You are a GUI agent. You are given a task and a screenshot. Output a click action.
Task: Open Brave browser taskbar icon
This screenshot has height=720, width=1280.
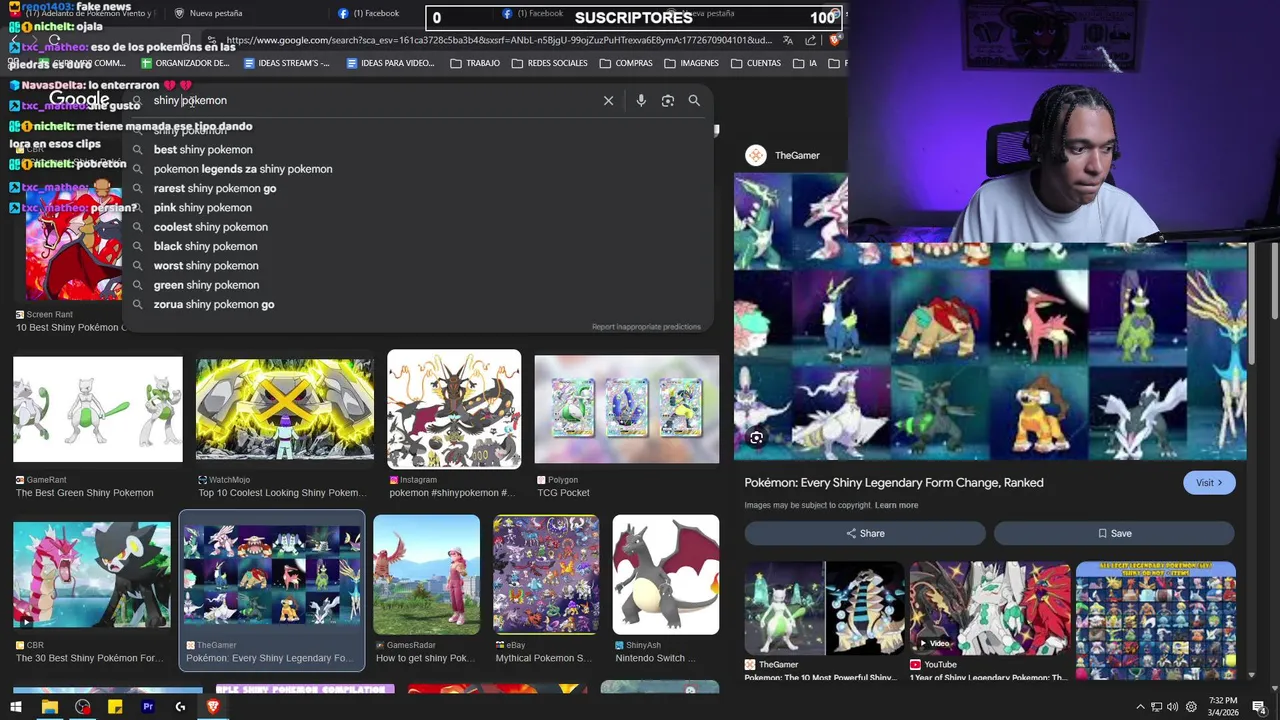[213, 707]
